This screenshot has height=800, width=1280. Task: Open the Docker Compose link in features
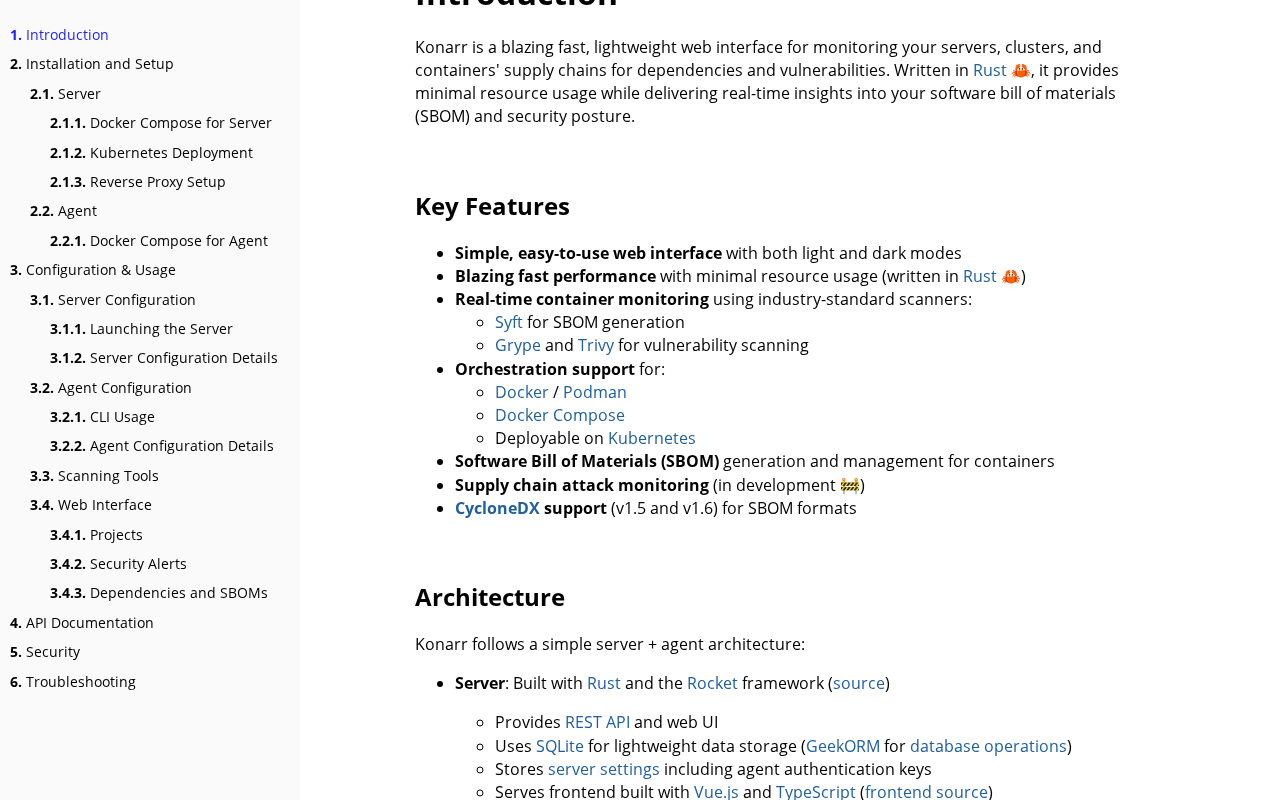[559, 415]
